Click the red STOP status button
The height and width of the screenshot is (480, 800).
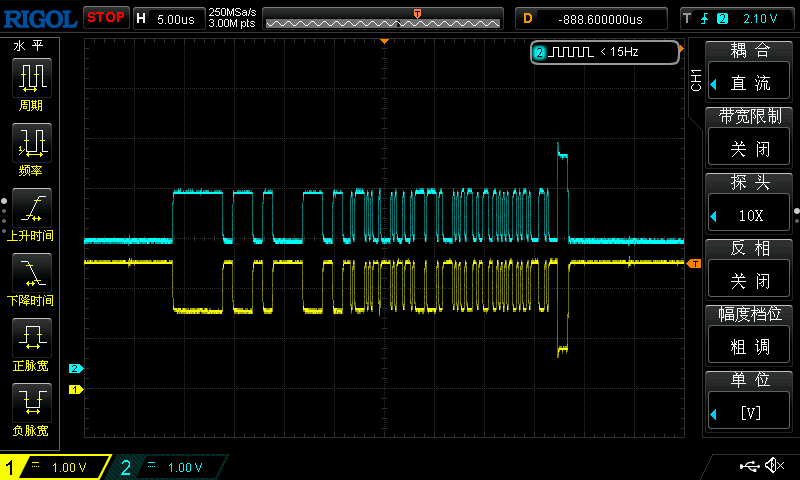click(105, 17)
